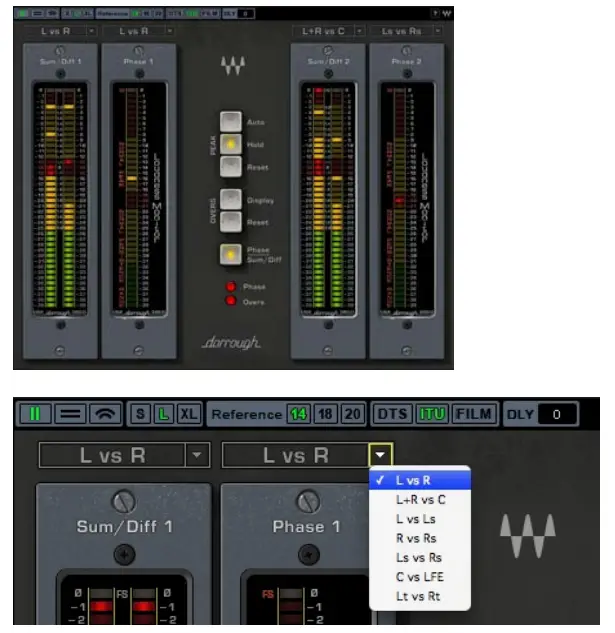Click the Sum/Diff 2 meter display
Screen dimensions: 615x633
(328, 200)
